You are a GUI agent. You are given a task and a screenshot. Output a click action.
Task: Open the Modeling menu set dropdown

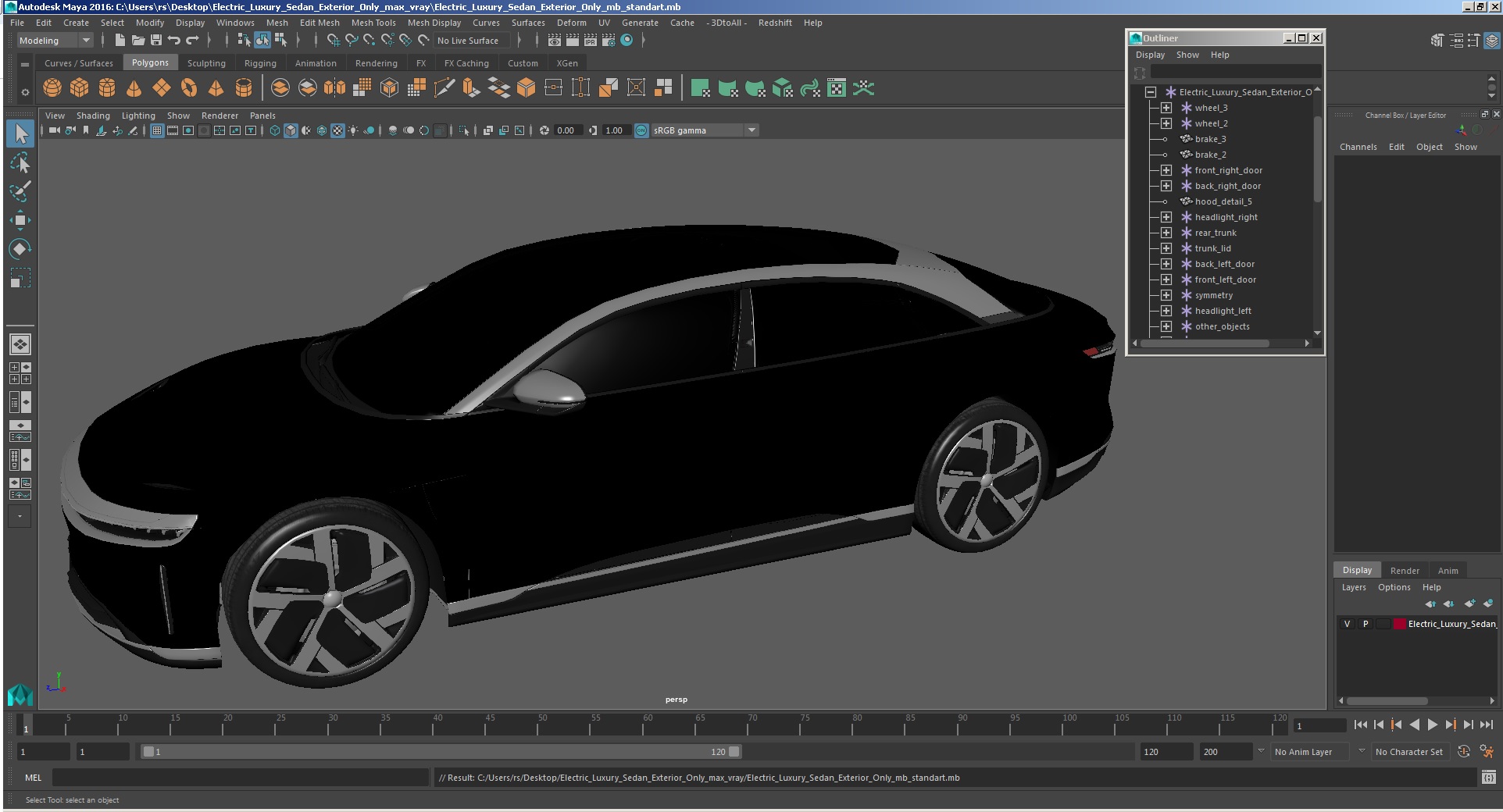pyautogui.click(x=55, y=41)
